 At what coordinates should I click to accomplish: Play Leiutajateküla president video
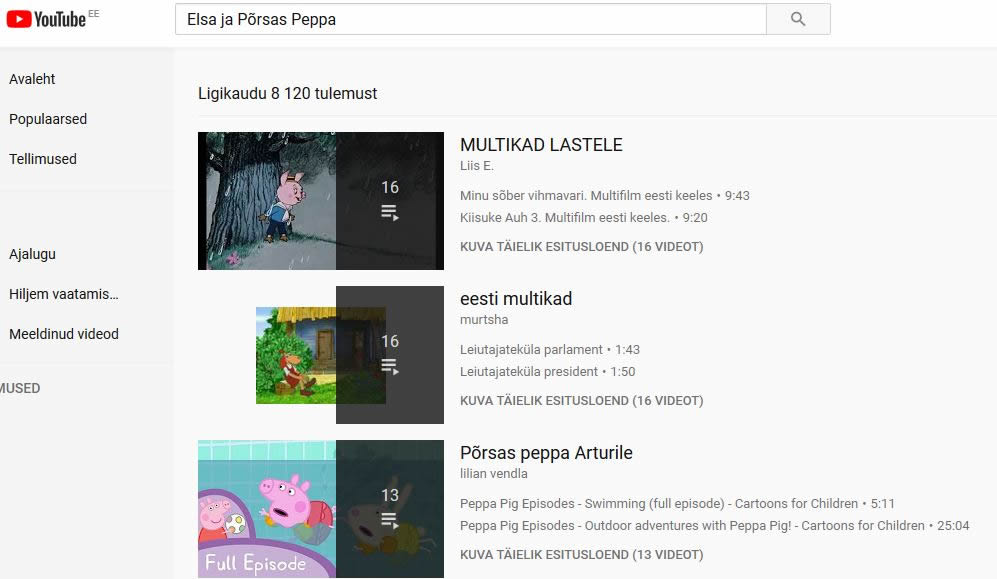[x=547, y=371]
